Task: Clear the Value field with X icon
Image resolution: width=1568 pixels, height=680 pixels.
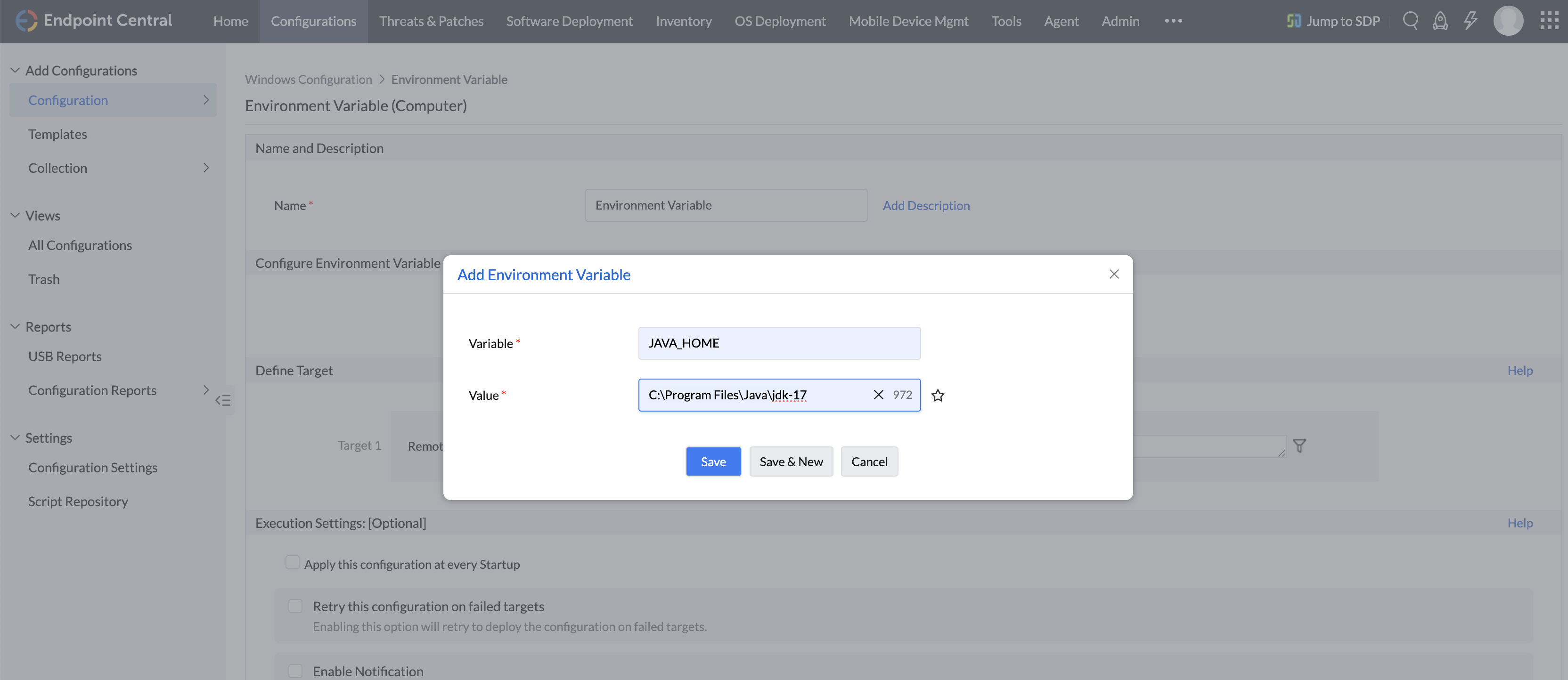Action: pyautogui.click(x=878, y=395)
